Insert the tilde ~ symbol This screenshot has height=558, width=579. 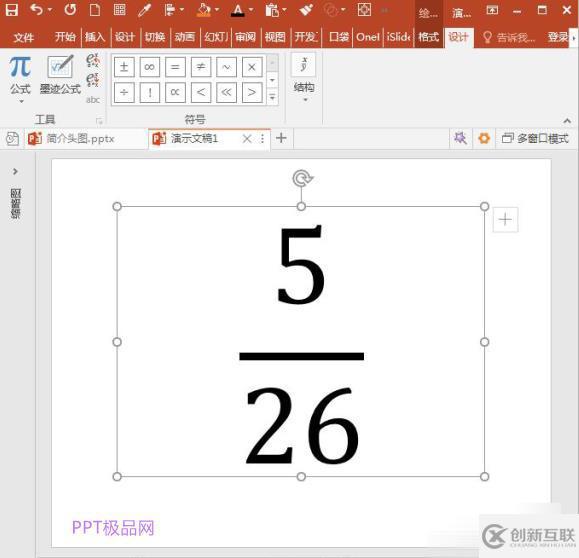pos(226,67)
